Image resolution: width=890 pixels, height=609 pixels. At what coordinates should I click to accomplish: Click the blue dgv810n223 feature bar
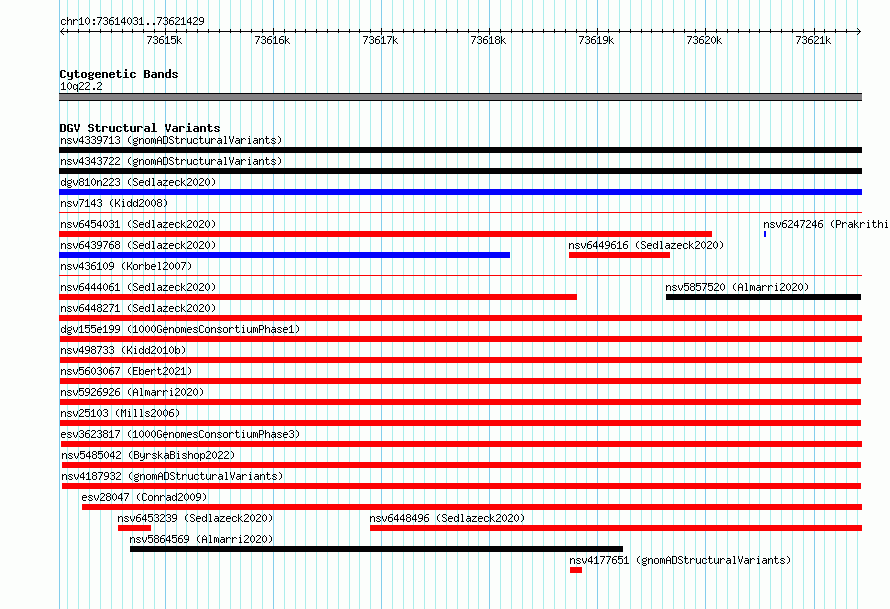[x=460, y=192]
